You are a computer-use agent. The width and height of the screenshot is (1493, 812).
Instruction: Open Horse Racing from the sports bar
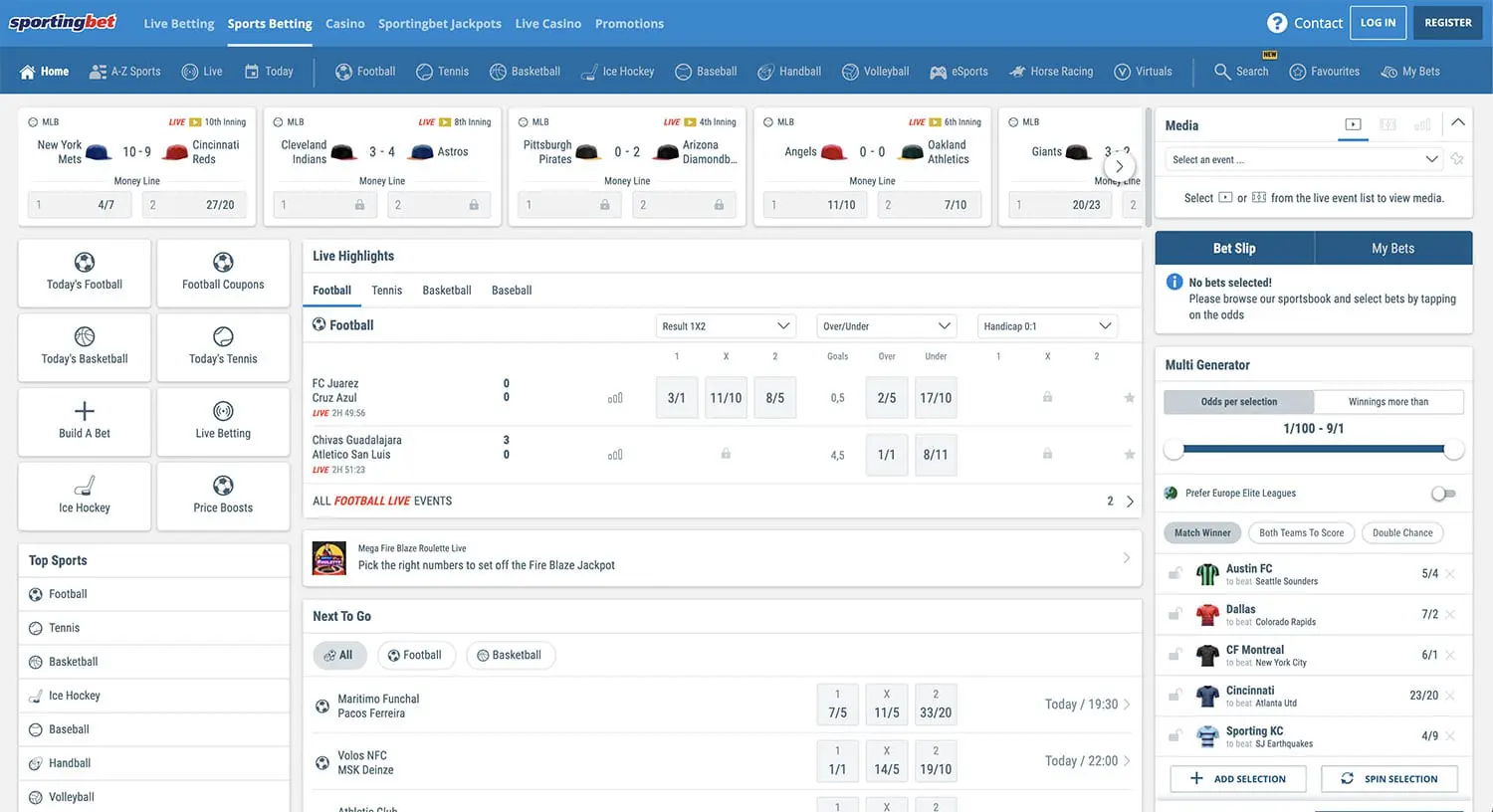[x=1051, y=72]
